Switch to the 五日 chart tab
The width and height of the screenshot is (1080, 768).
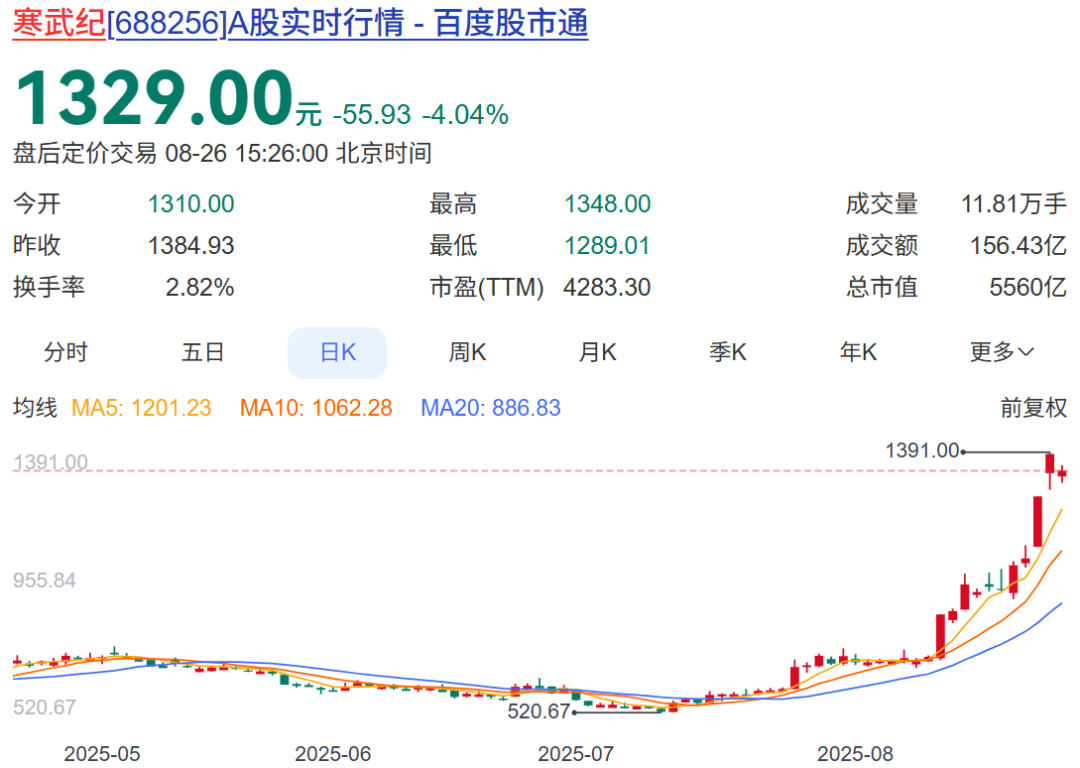click(x=203, y=352)
